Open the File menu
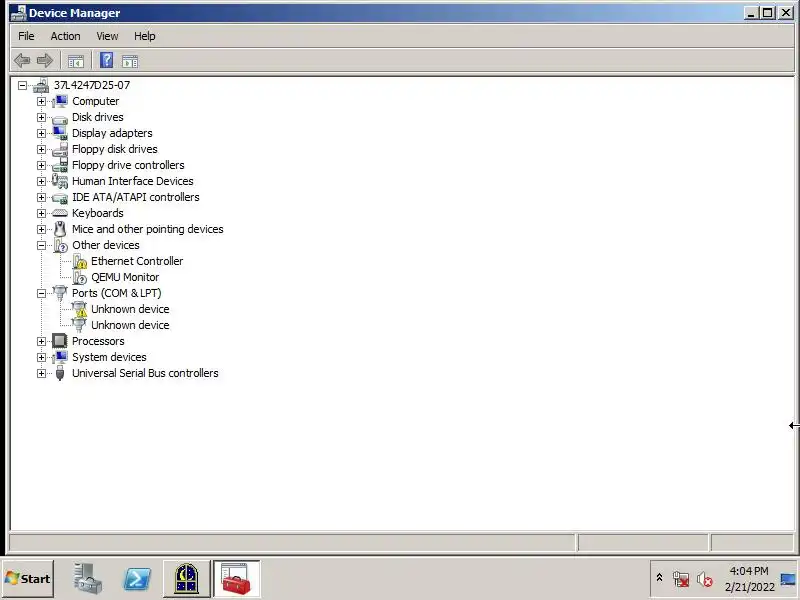The image size is (800, 600). (x=26, y=36)
